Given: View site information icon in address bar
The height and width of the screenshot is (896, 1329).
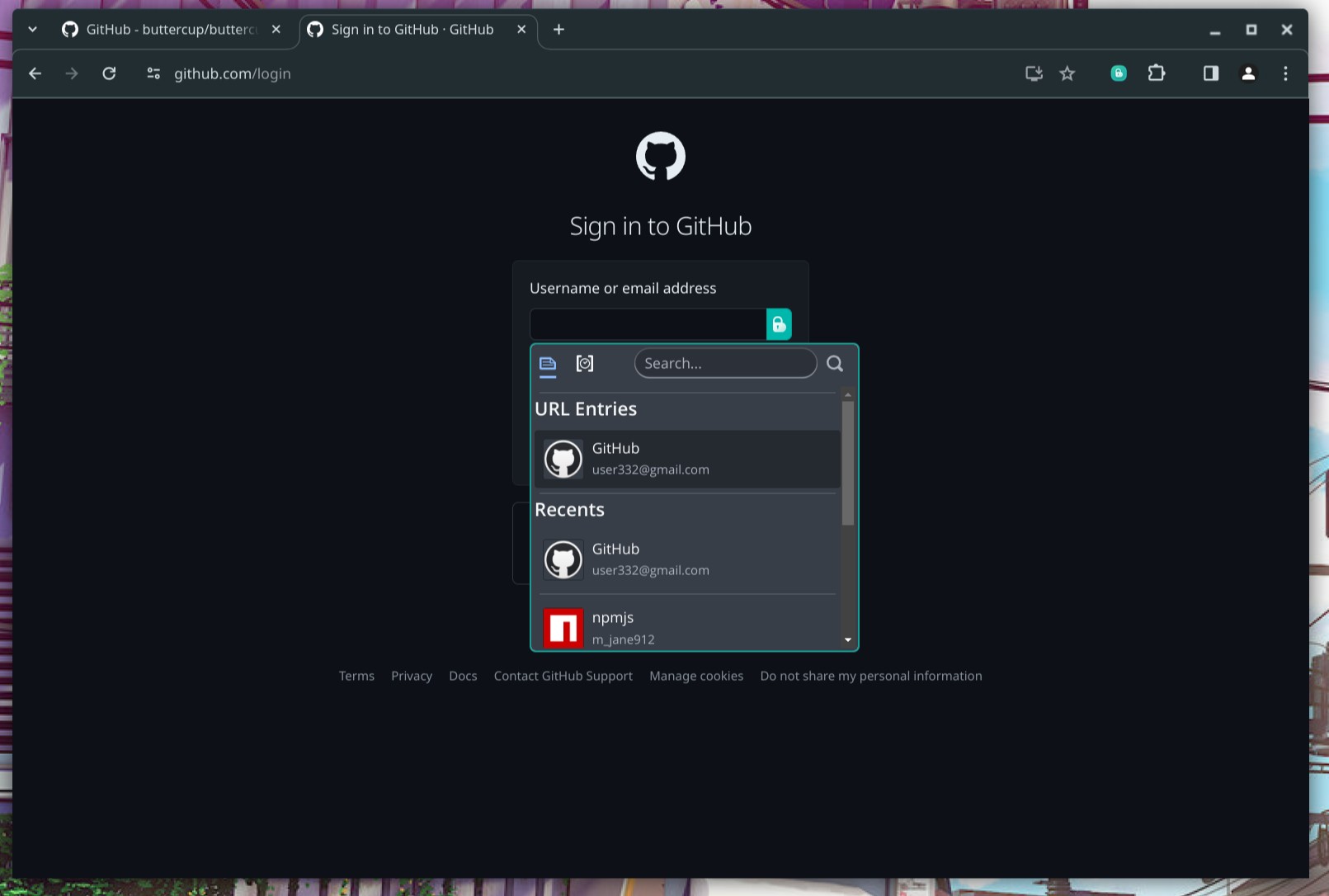Looking at the screenshot, I should (153, 73).
